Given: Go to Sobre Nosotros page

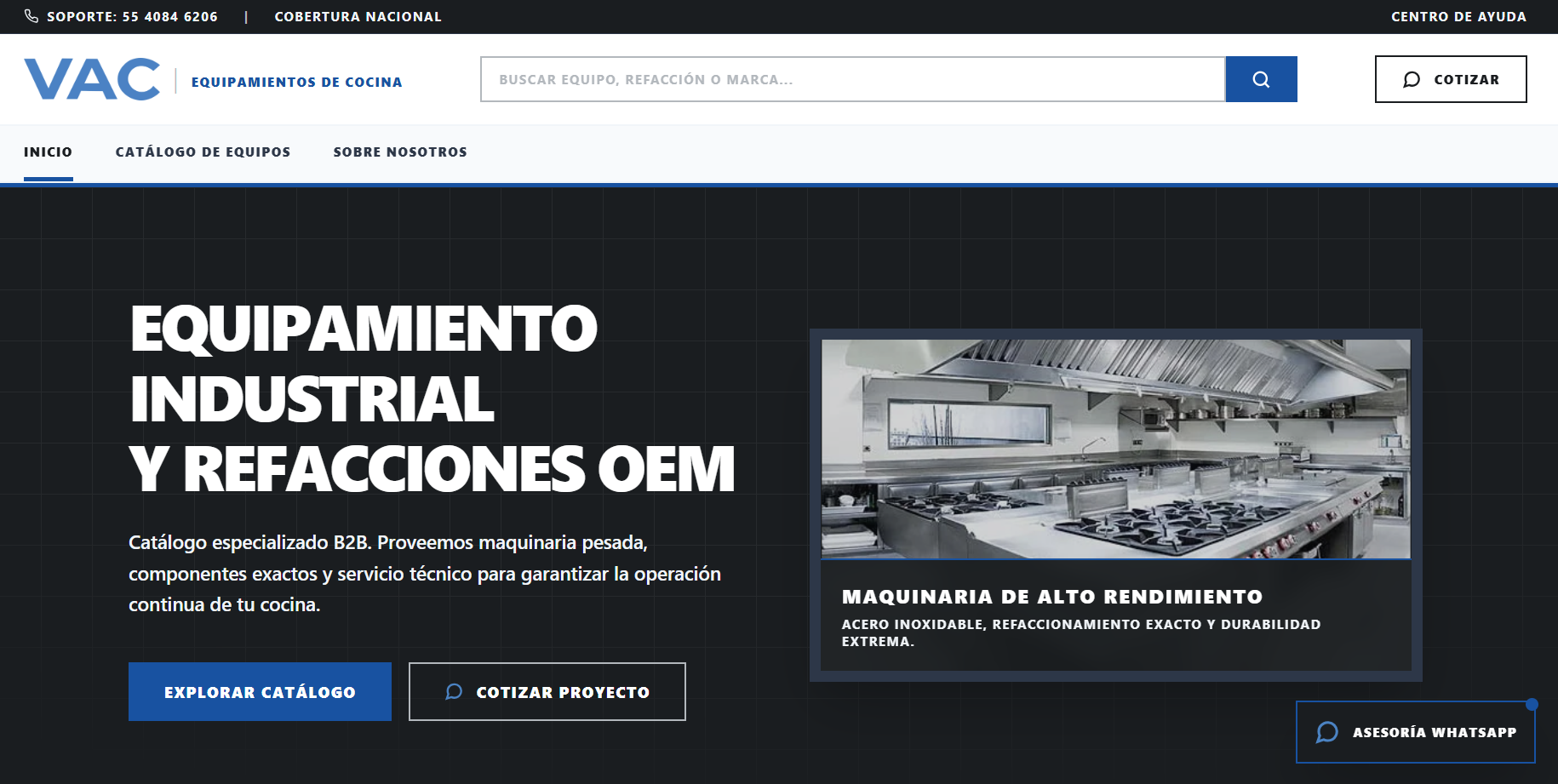Looking at the screenshot, I should click(400, 152).
